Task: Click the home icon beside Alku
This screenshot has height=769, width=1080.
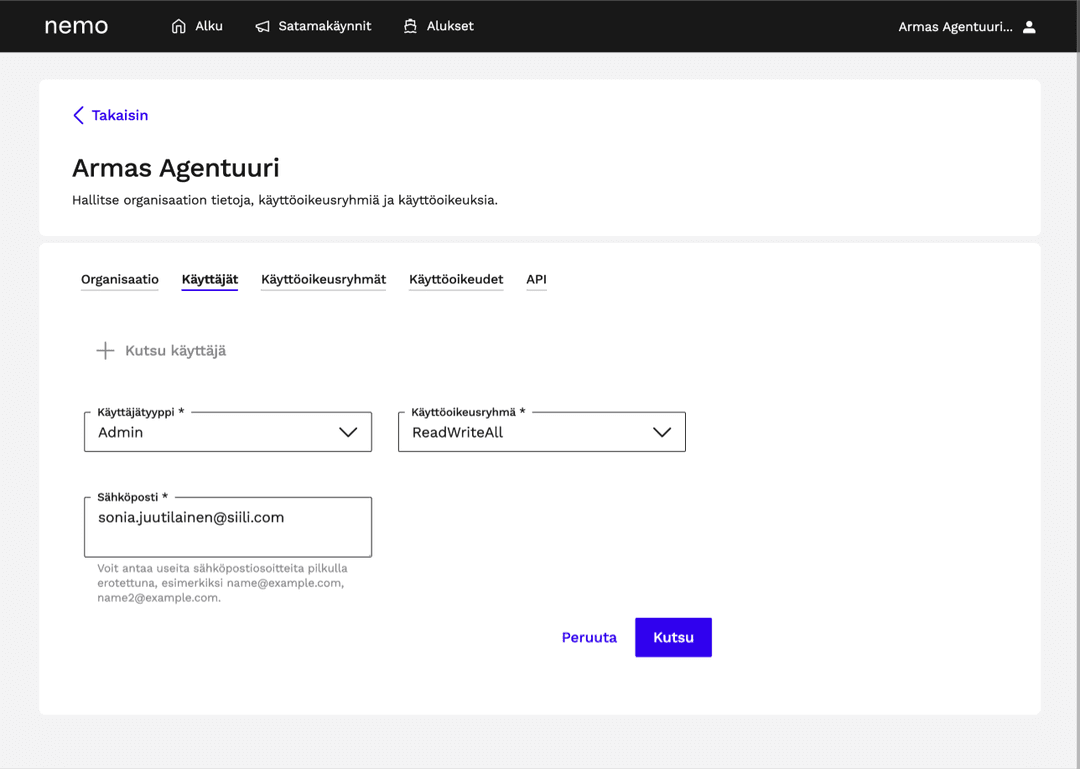Action: coord(179,26)
